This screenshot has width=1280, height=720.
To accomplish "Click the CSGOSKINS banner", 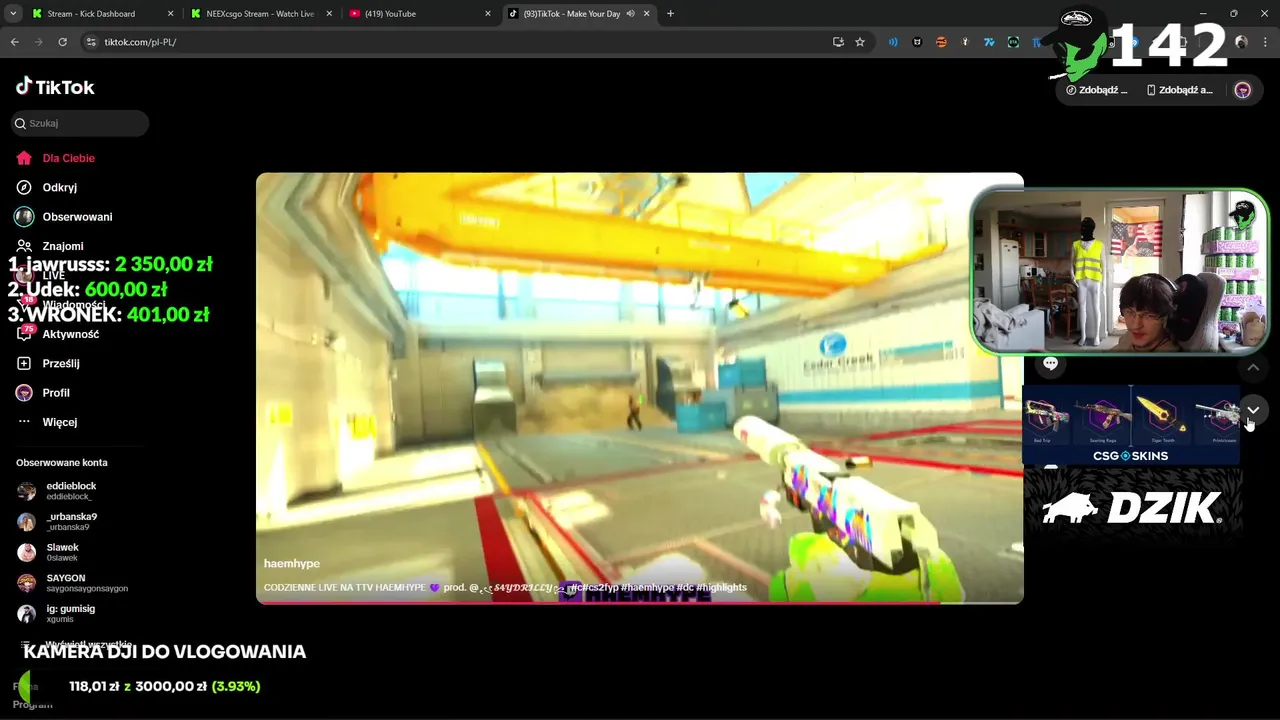I will click(x=1131, y=425).
